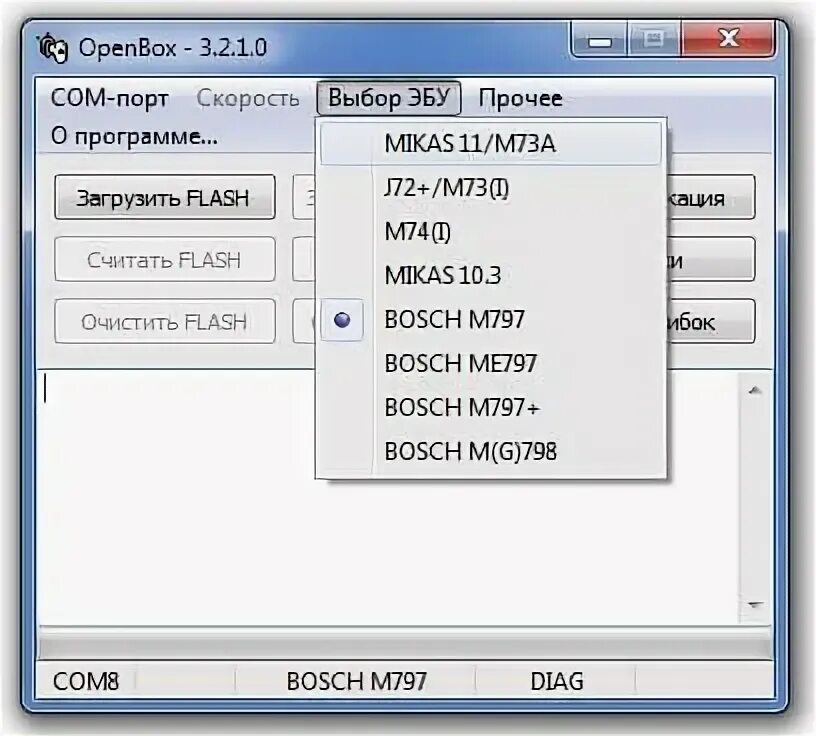Choose M74(I) ECU option

click(491, 232)
